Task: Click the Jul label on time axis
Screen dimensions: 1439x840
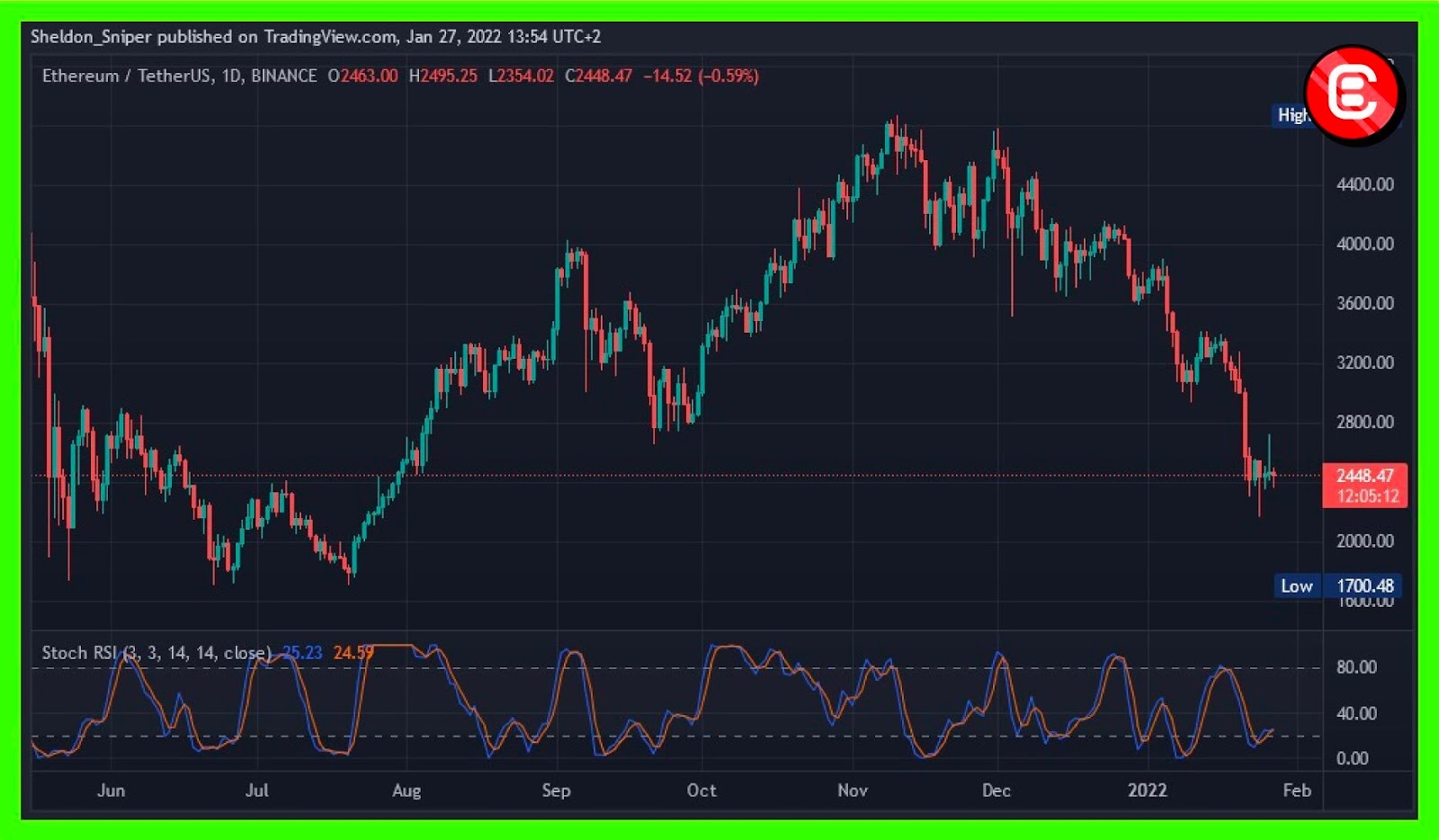Action: (257, 791)
